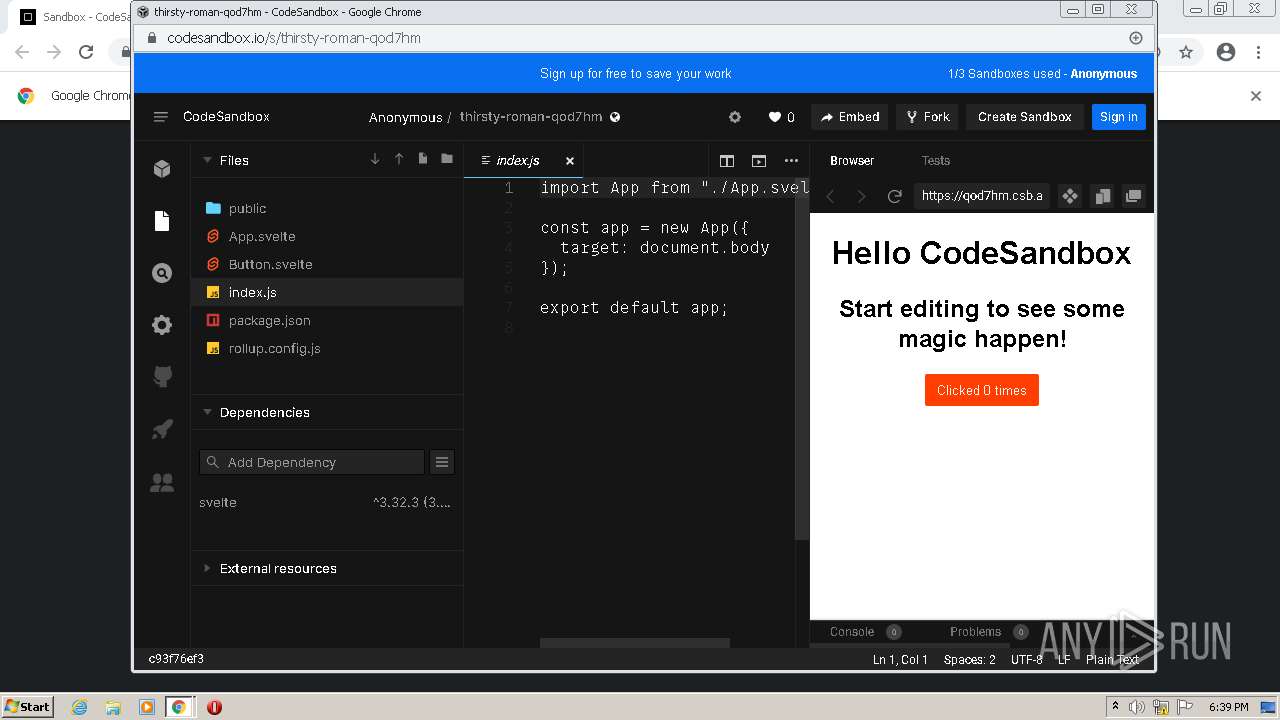
Task: Click the editor horizontal scrollbar
Action: [x=634, y=643]
